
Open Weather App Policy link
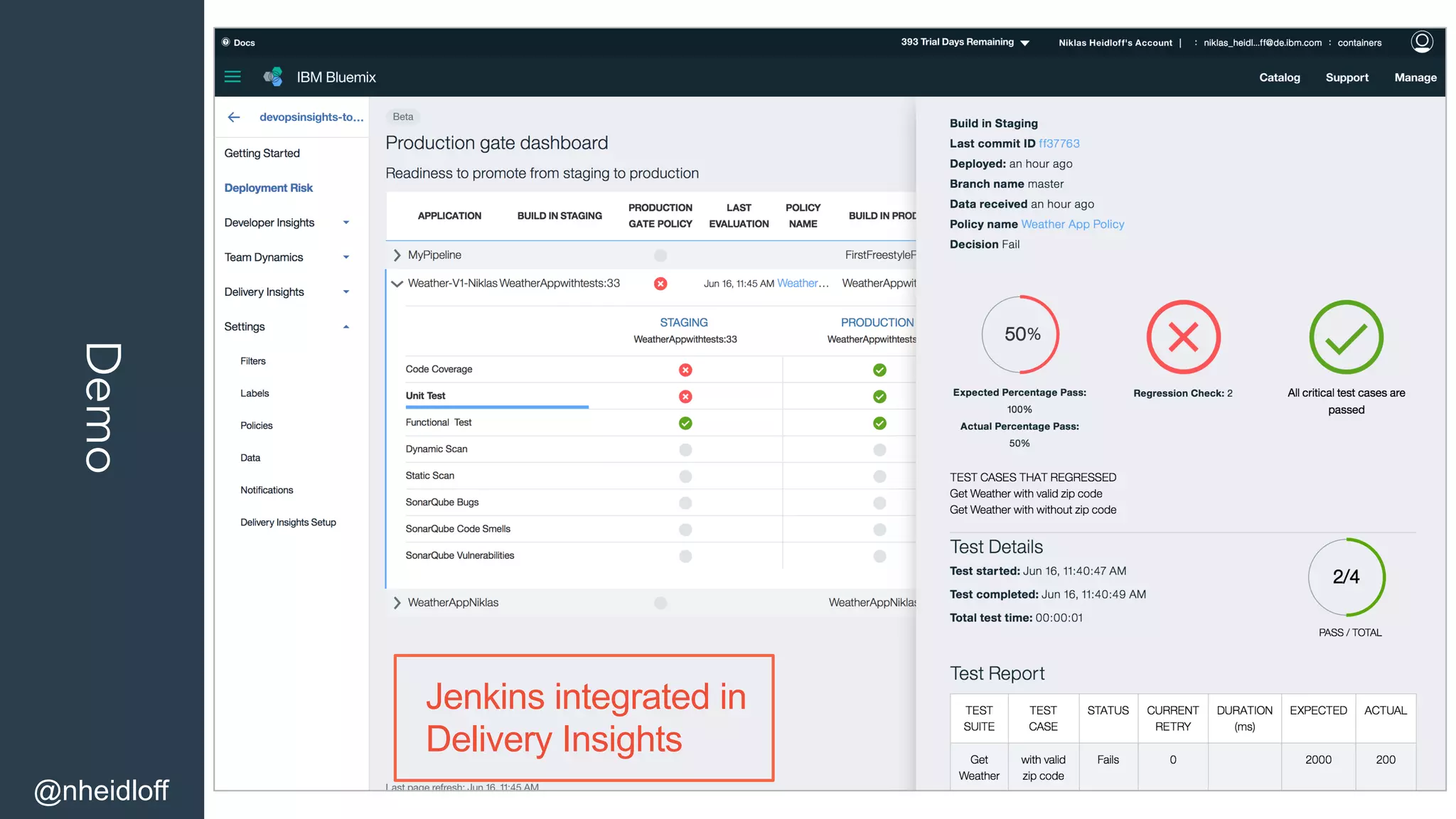[x=1072, y=224]
